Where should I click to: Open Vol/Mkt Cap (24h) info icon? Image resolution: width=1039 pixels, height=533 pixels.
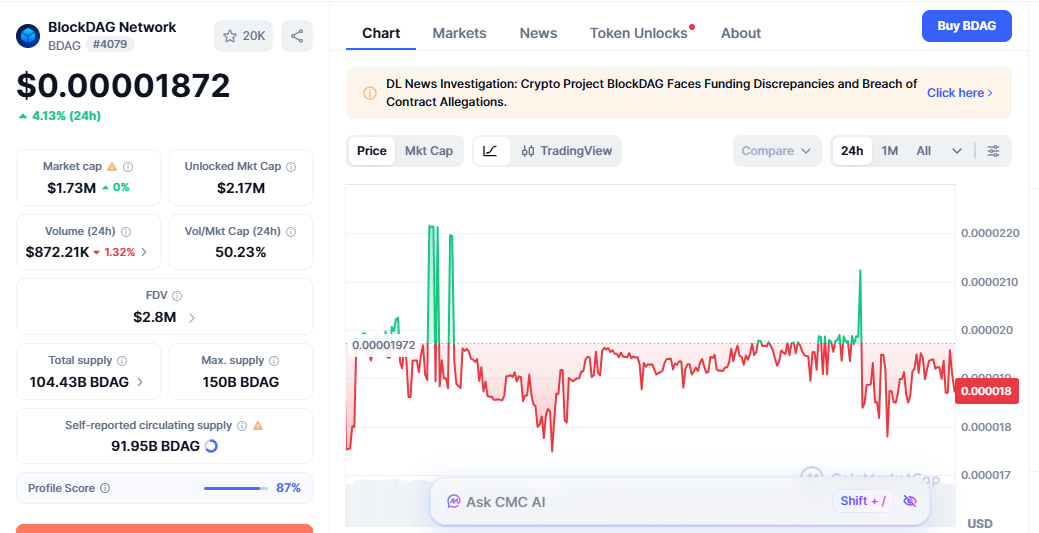tap(291, 231)
